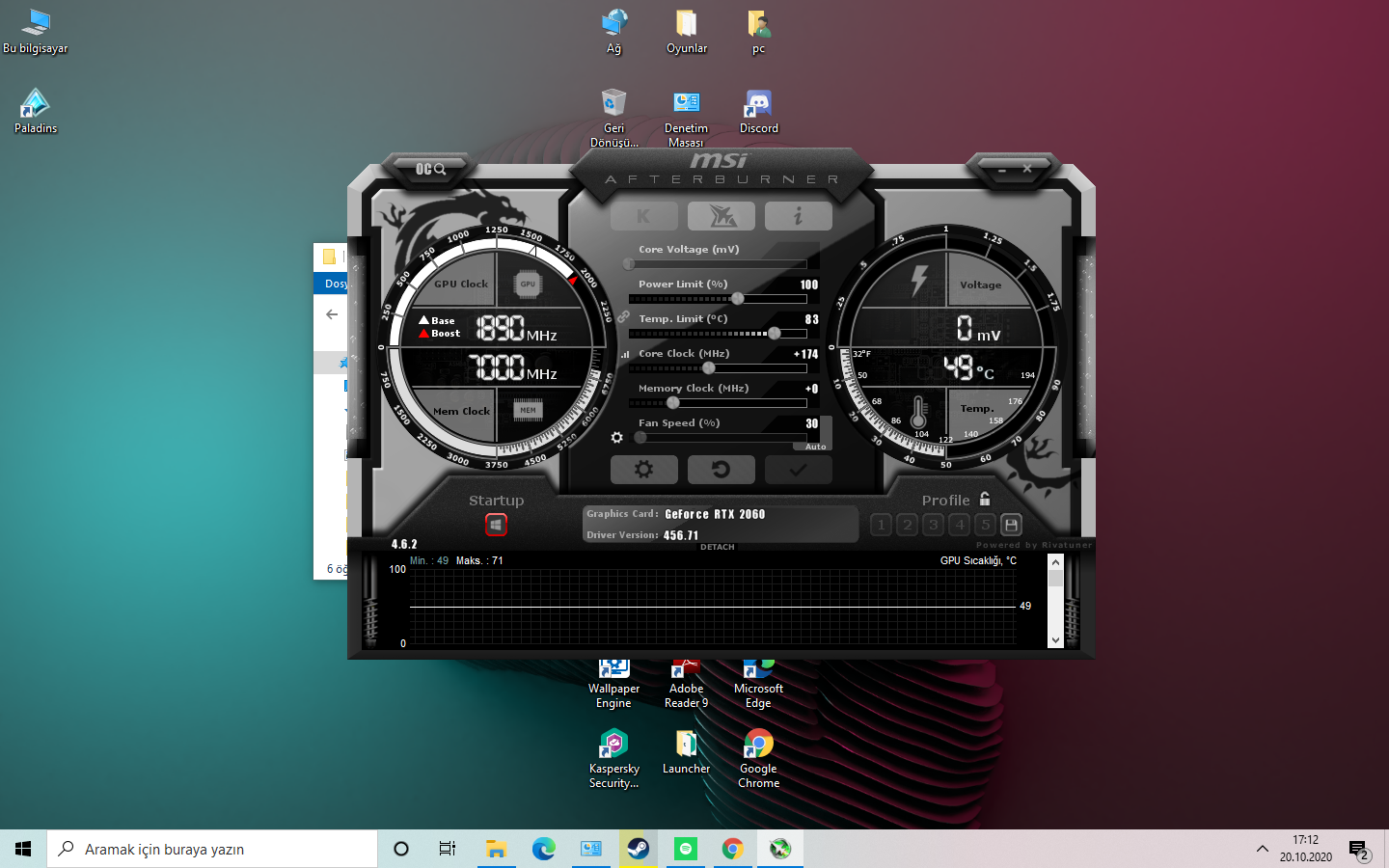Open the Ağ network desktop icon
Image resolution: width=1389 pixels, height=868 pixels.
[614, 31]
